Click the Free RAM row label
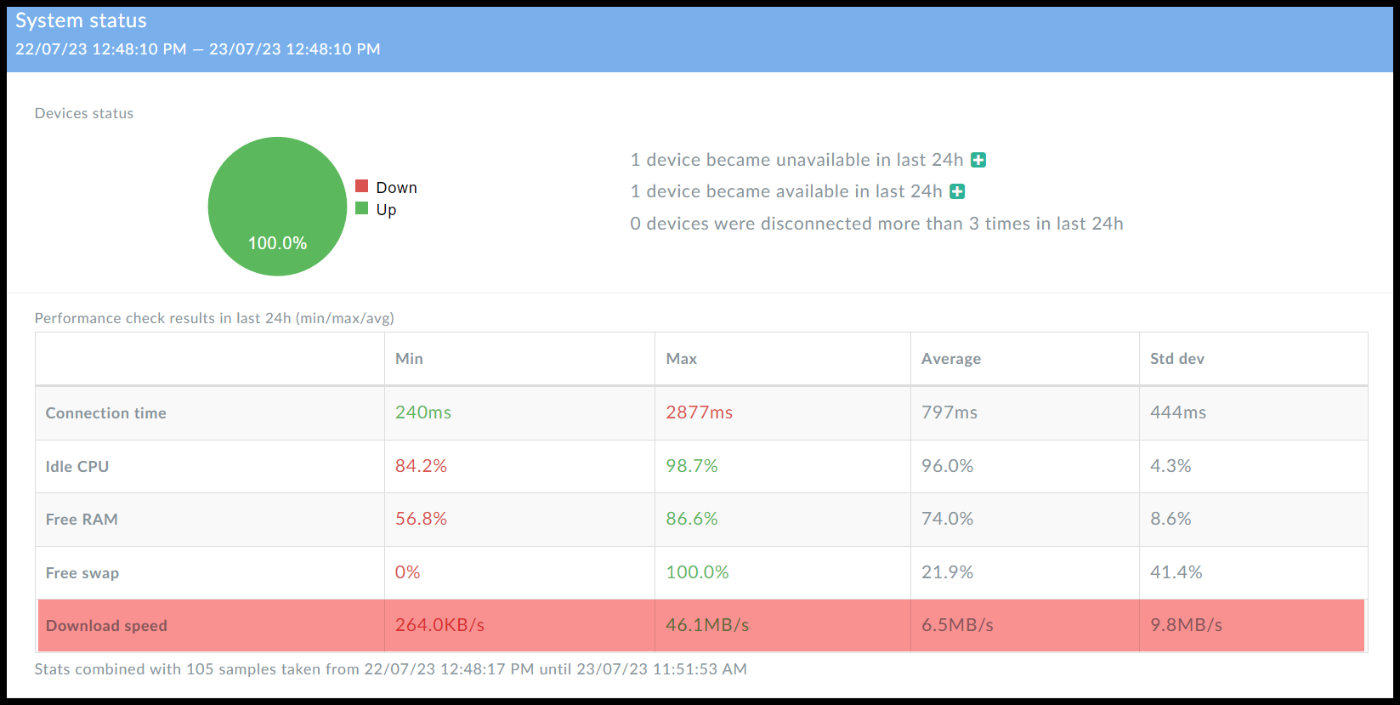This screenshot has height=705, width=1400. coord(82,520)
